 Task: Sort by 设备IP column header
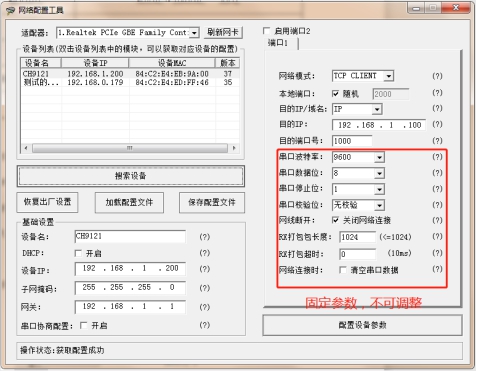coord(95,63)
